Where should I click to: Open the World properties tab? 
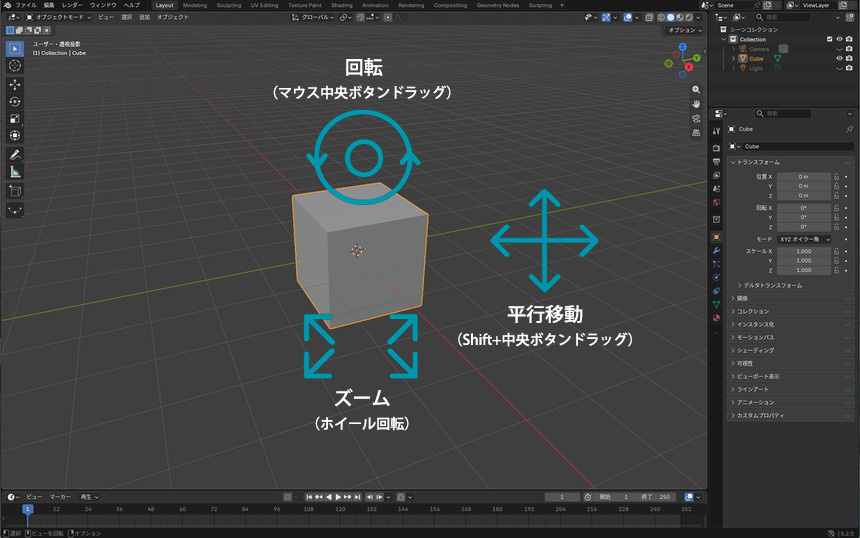[716, 202]
